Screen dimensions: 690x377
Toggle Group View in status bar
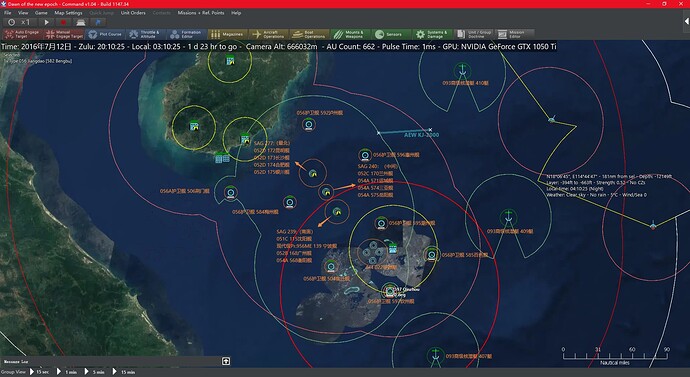pos(13,372)
